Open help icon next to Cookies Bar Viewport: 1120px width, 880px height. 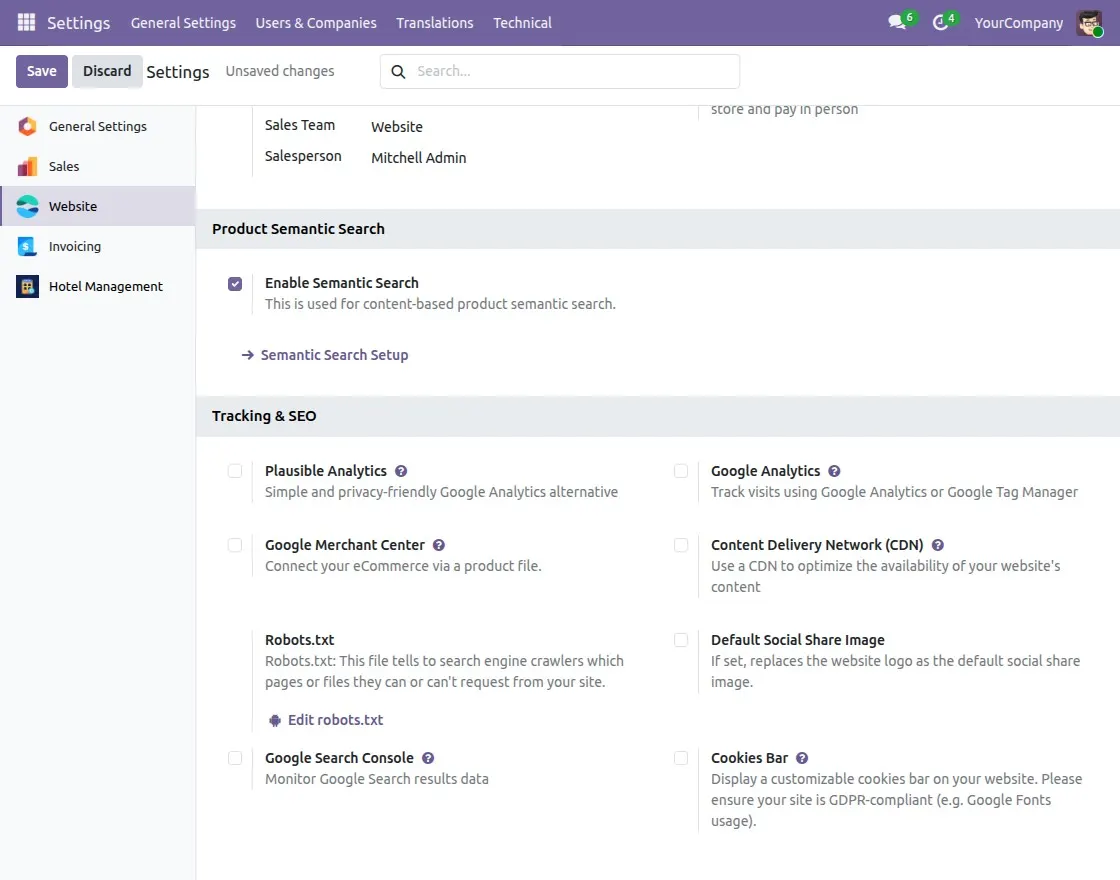[802, 758]
